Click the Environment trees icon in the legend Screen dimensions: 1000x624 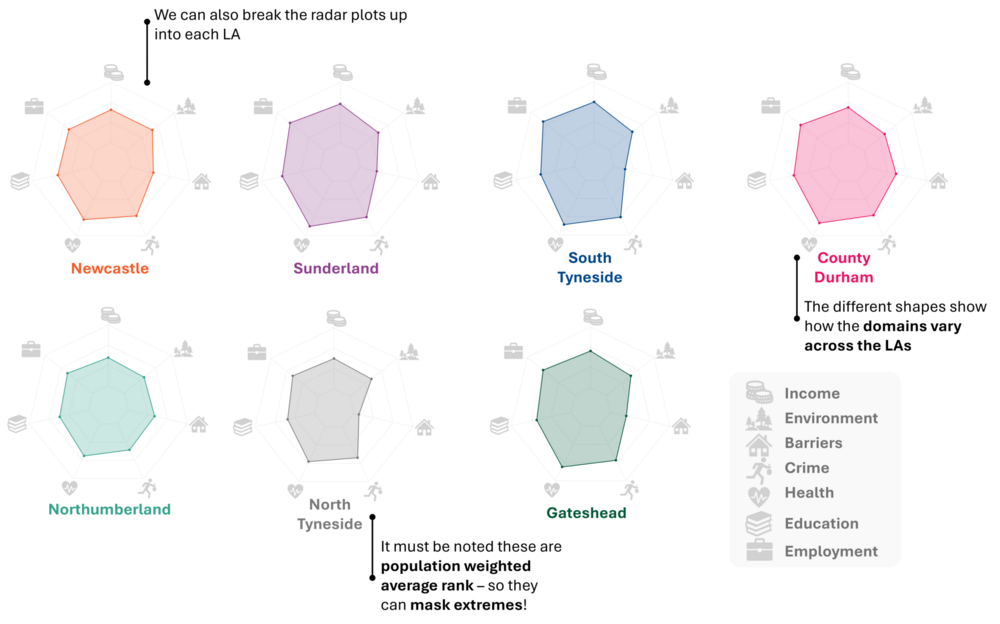point(759,418)
